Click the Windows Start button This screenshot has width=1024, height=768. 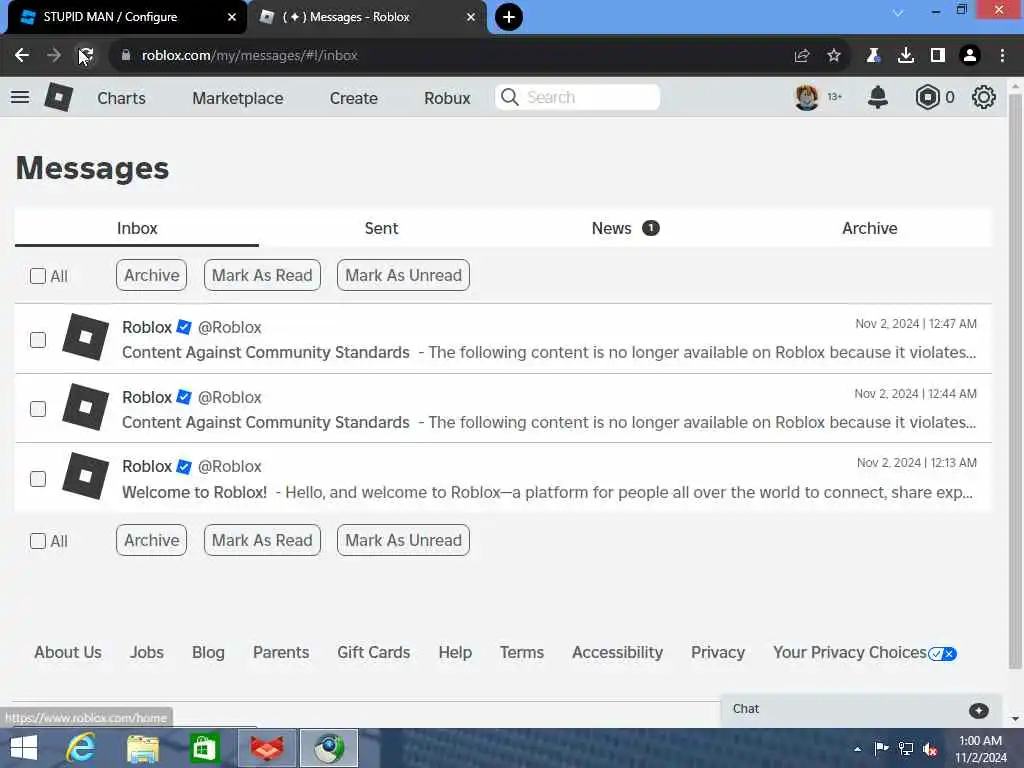pyautogui.click(x=24, y=748)
